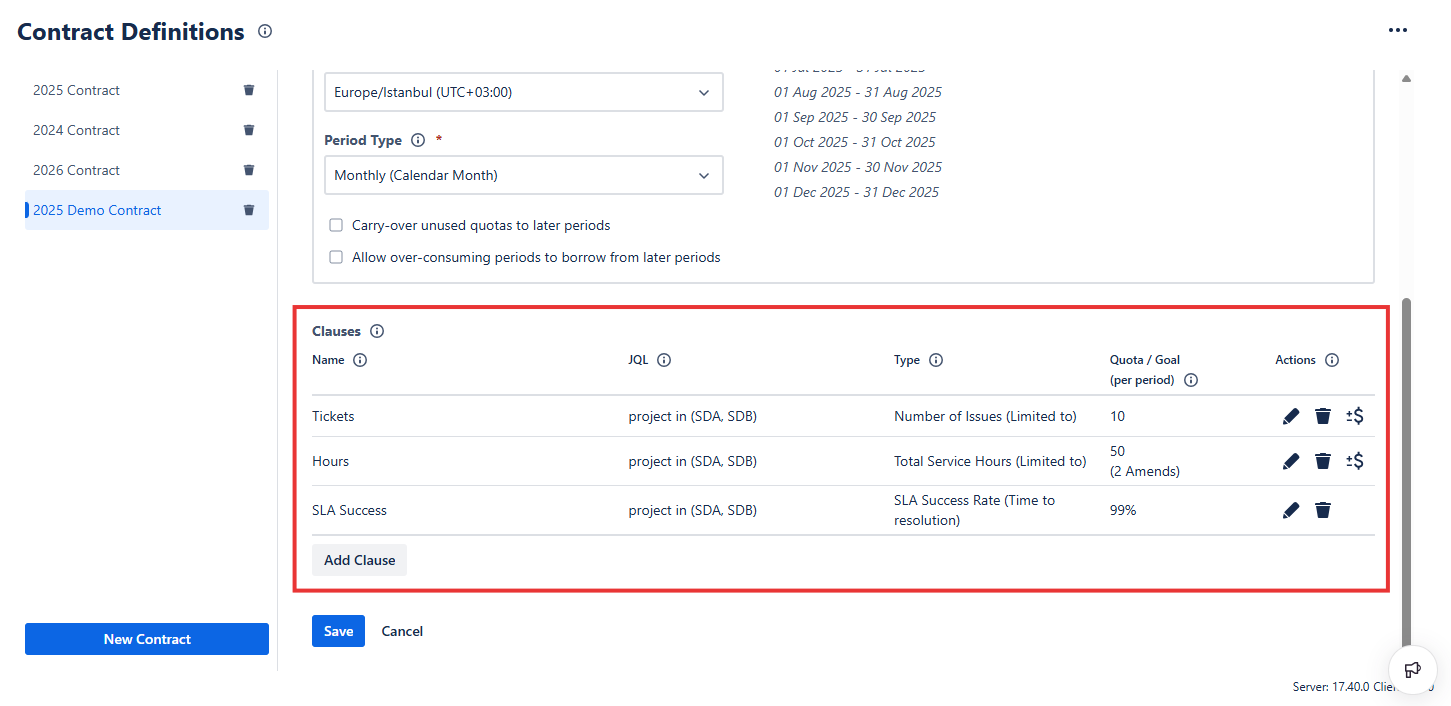
Task: Open amendments icon for Hours clause
Action: point(1355,461)
